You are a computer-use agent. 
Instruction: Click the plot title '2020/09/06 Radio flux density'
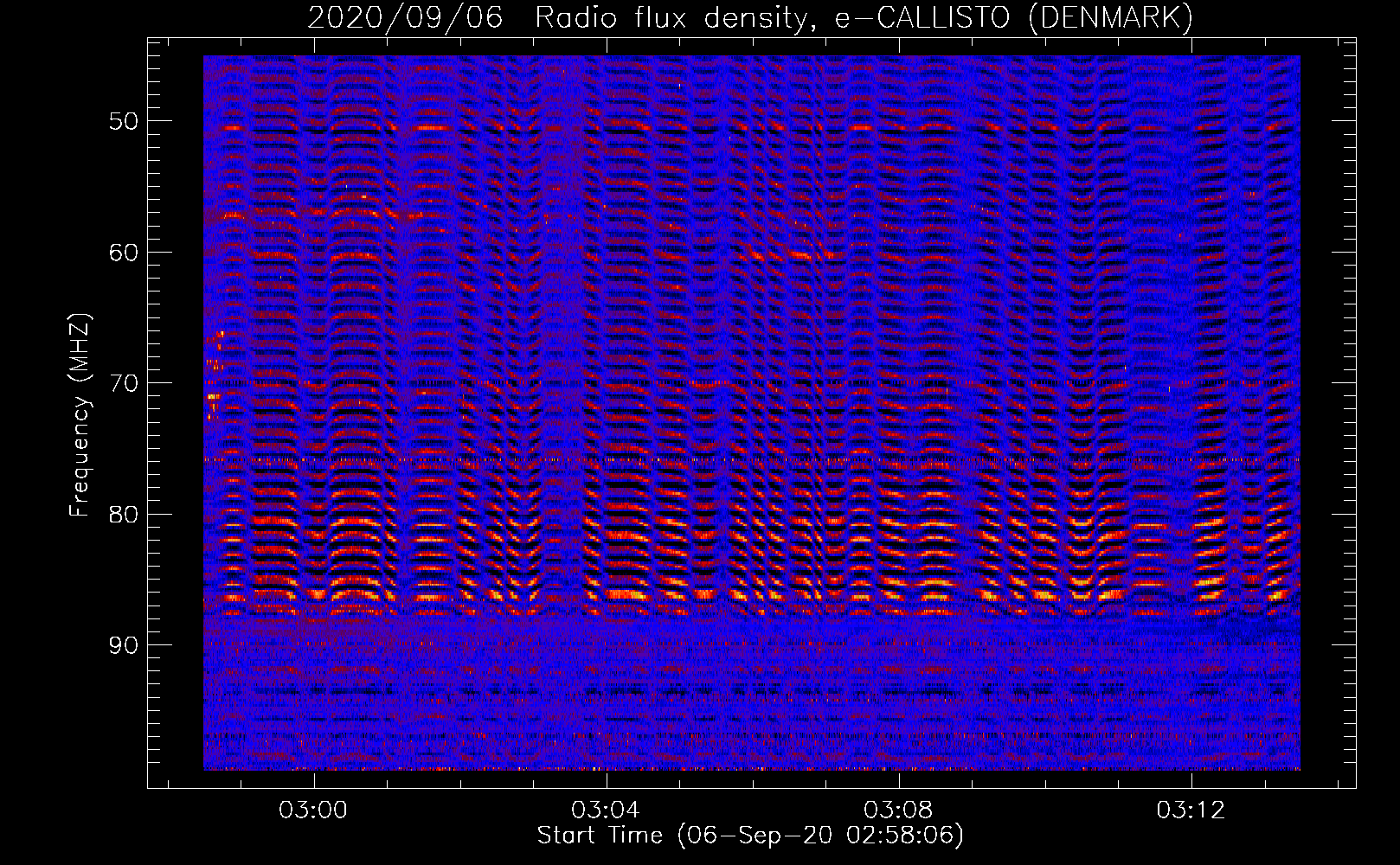click(751, 17)
